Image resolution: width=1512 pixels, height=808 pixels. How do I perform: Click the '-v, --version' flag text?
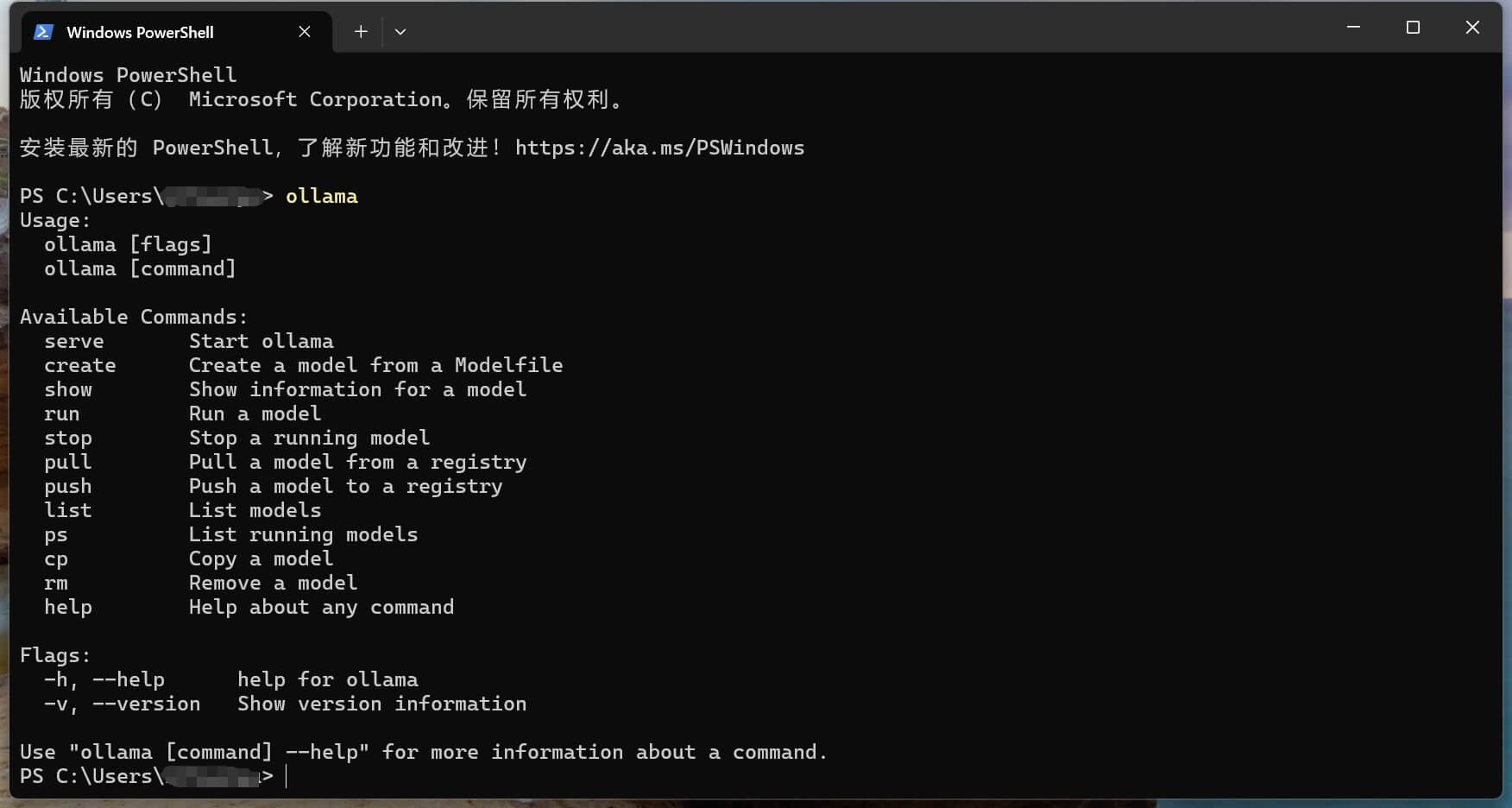point(123,704)
